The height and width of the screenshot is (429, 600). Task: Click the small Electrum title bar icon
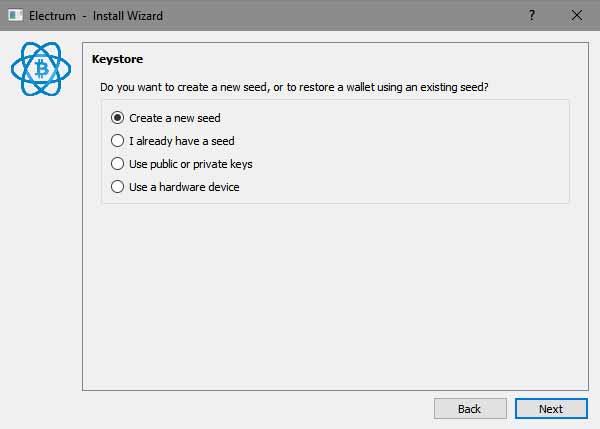[15, 15]
